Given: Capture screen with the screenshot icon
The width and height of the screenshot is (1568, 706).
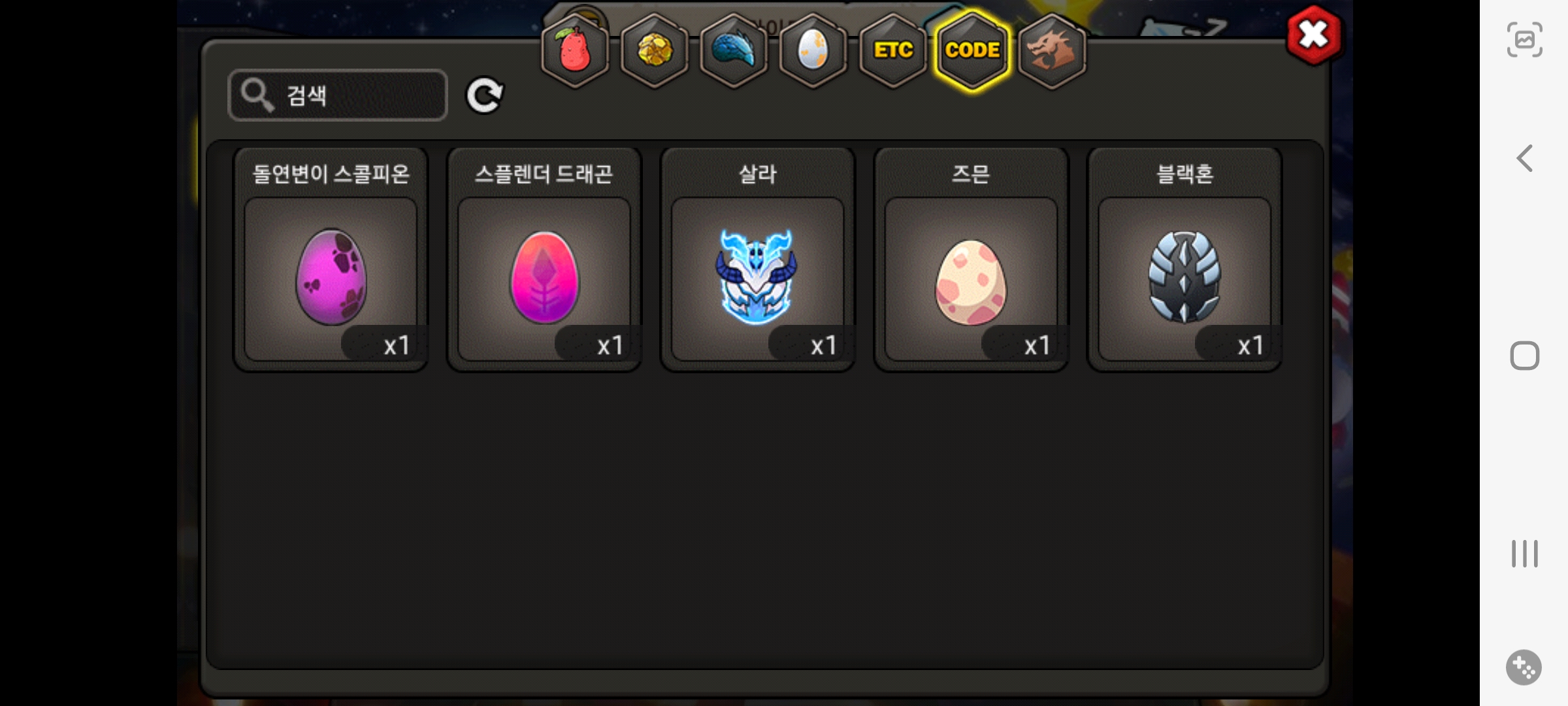Looking at the screenshot, I should 1524,40.
